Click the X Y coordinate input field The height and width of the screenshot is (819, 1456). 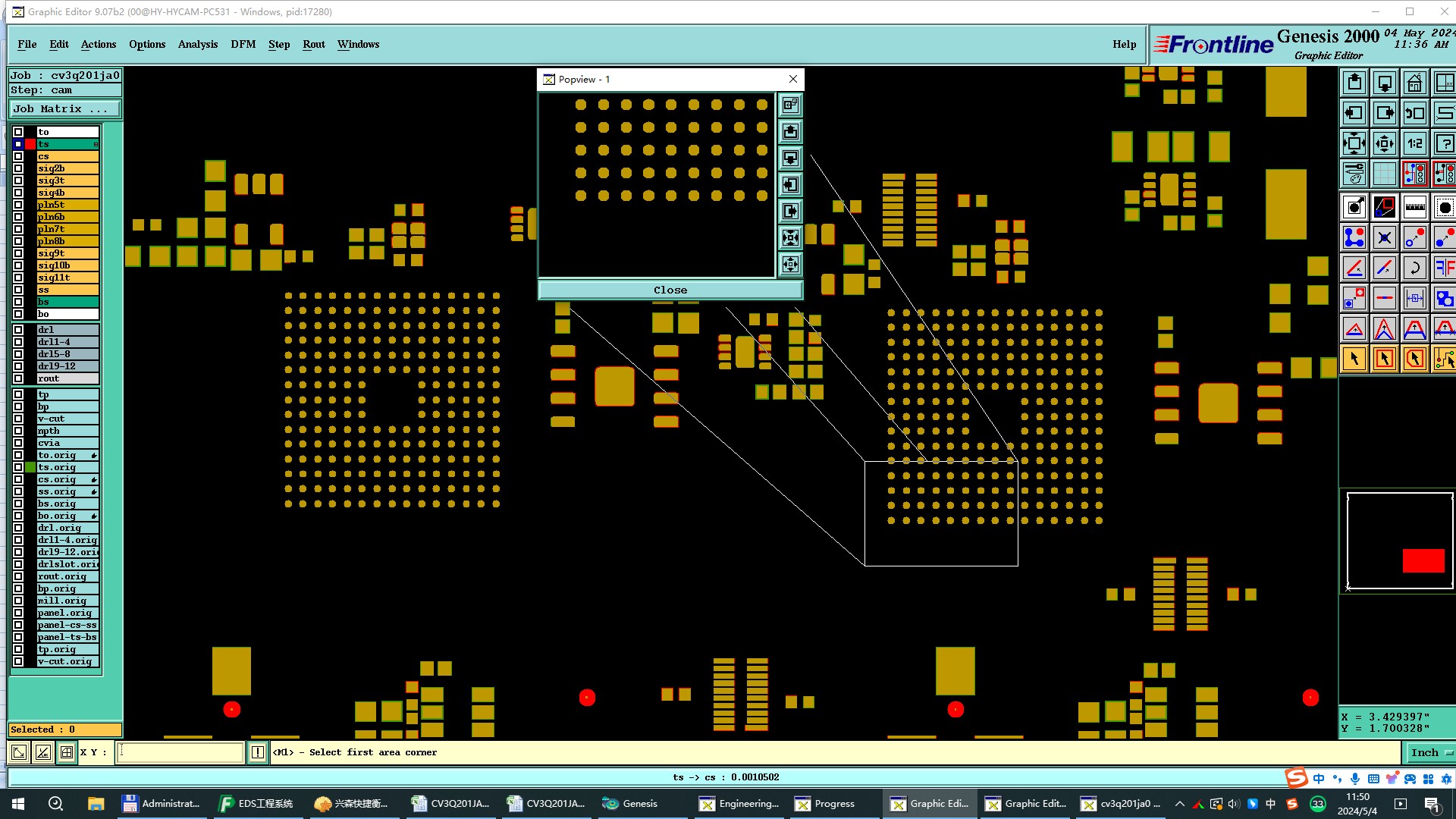pyautogui.click(x=180, y=752)
